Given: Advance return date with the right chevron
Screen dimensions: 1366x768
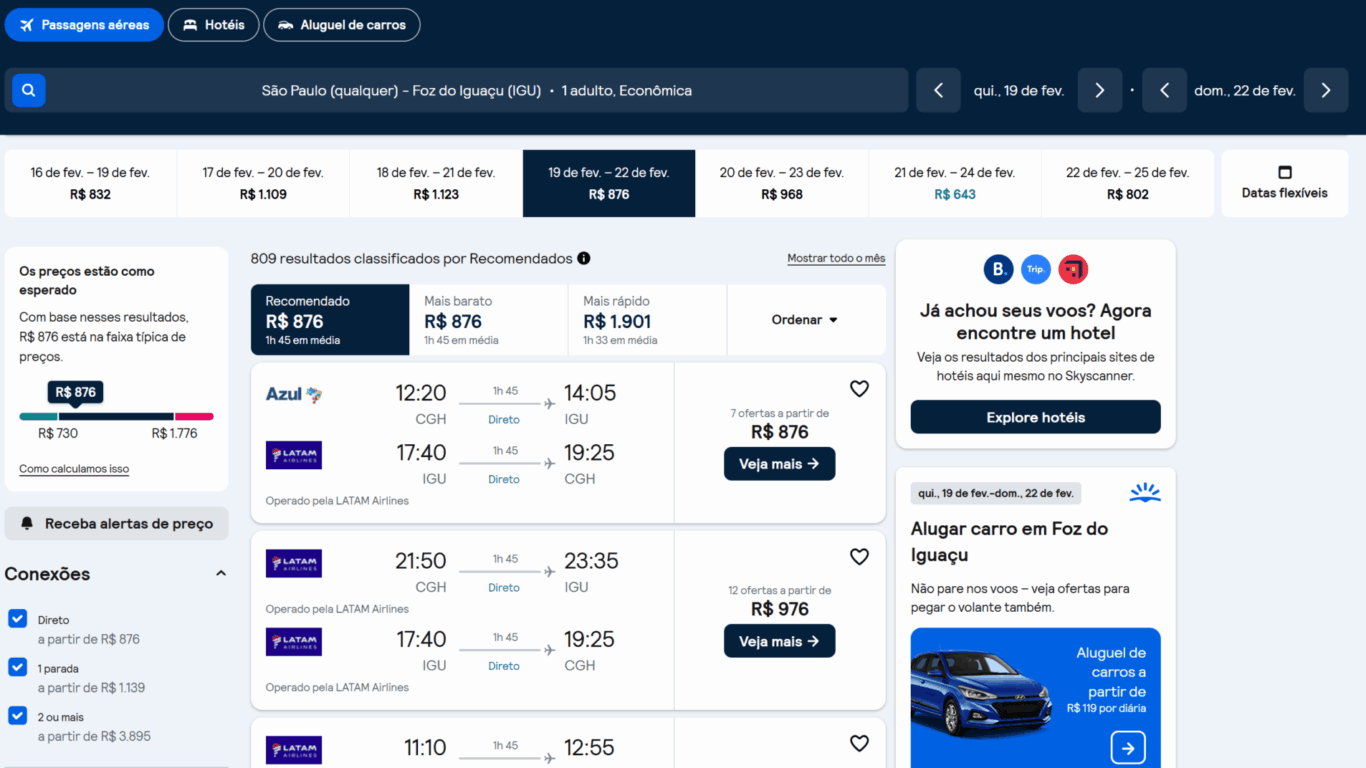Looking at the screenshot, I should (x=1325, y=89).
